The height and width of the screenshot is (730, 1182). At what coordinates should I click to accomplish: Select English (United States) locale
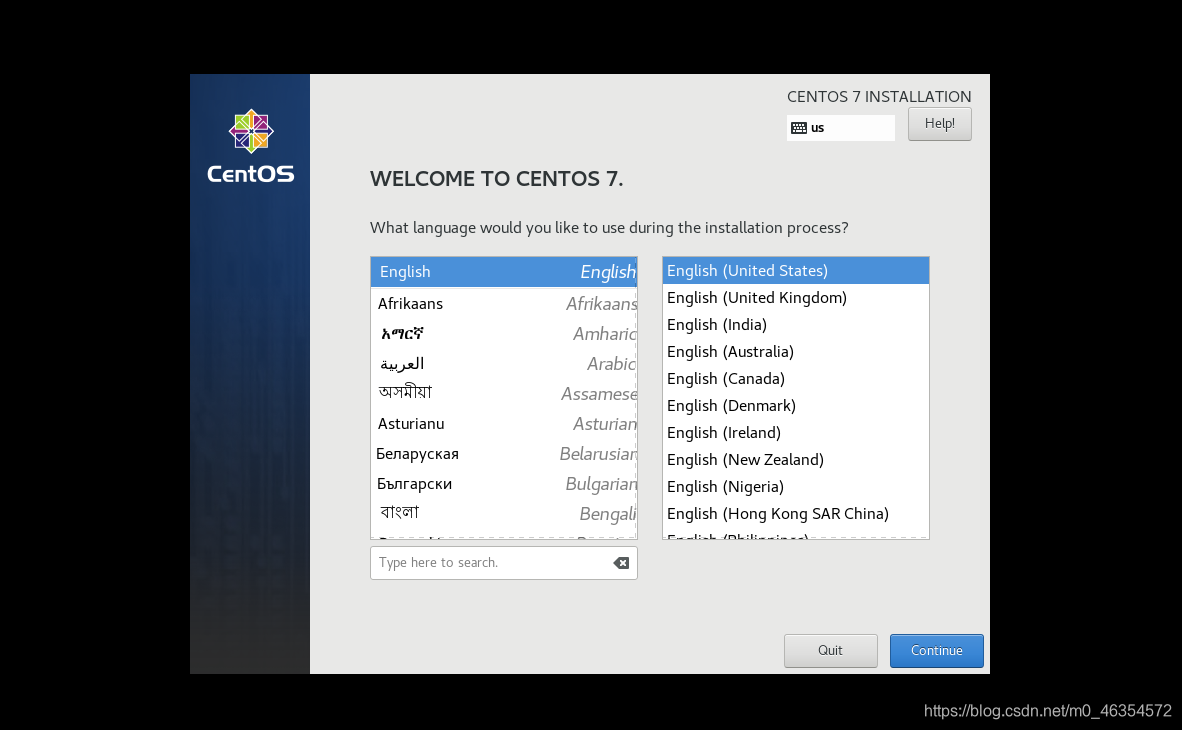point(795,271)
